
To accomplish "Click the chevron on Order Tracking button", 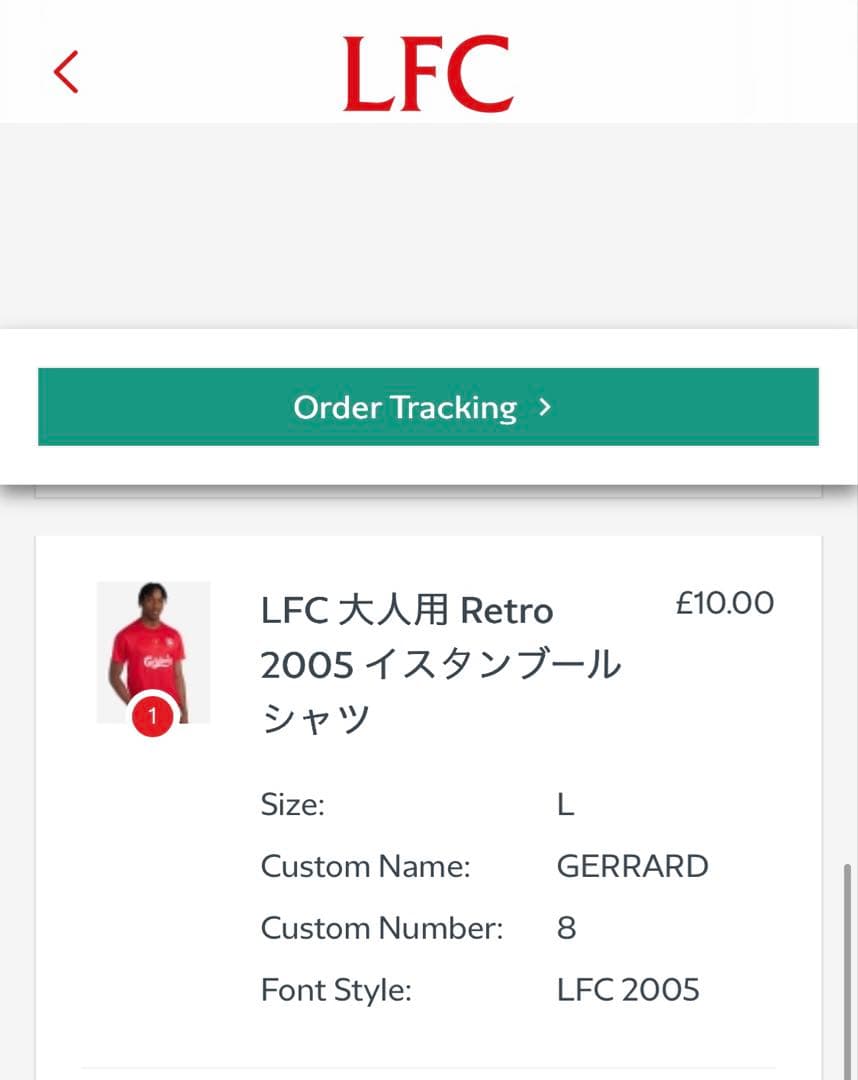I will click(x=544, y=407).
